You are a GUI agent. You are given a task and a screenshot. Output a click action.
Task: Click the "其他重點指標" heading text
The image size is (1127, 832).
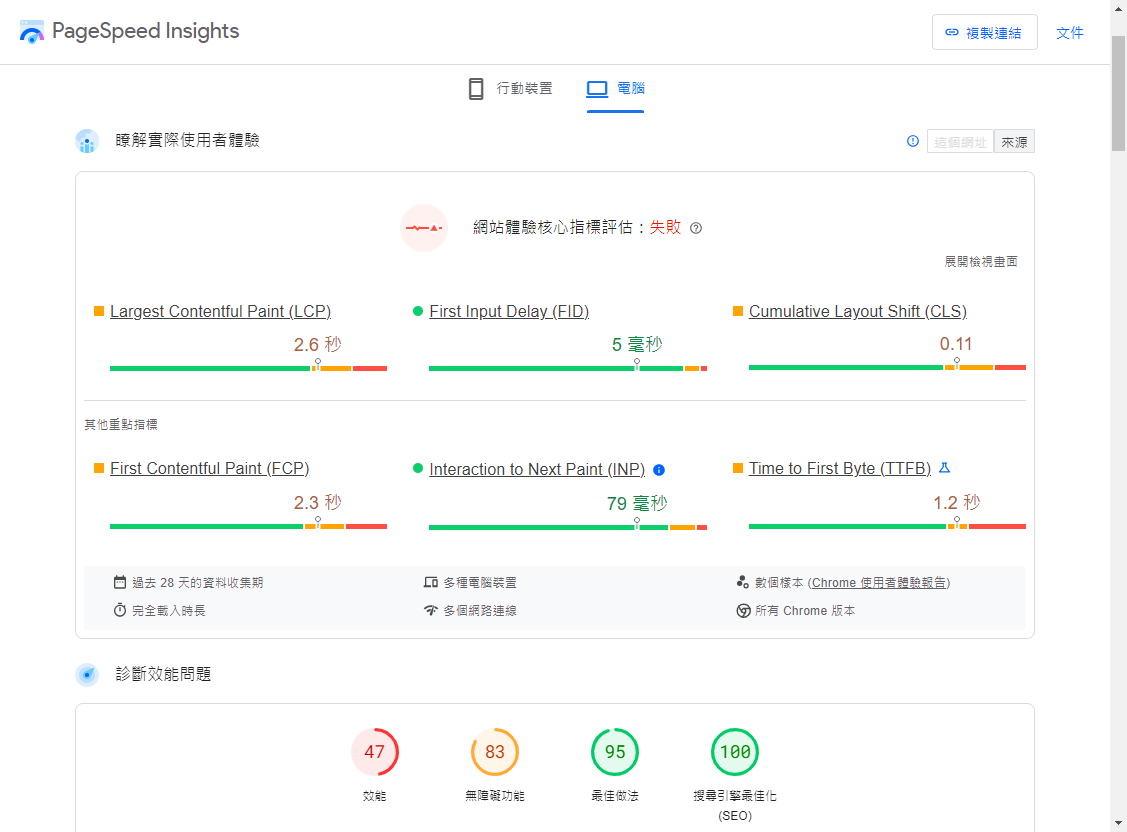coord(121,425)
